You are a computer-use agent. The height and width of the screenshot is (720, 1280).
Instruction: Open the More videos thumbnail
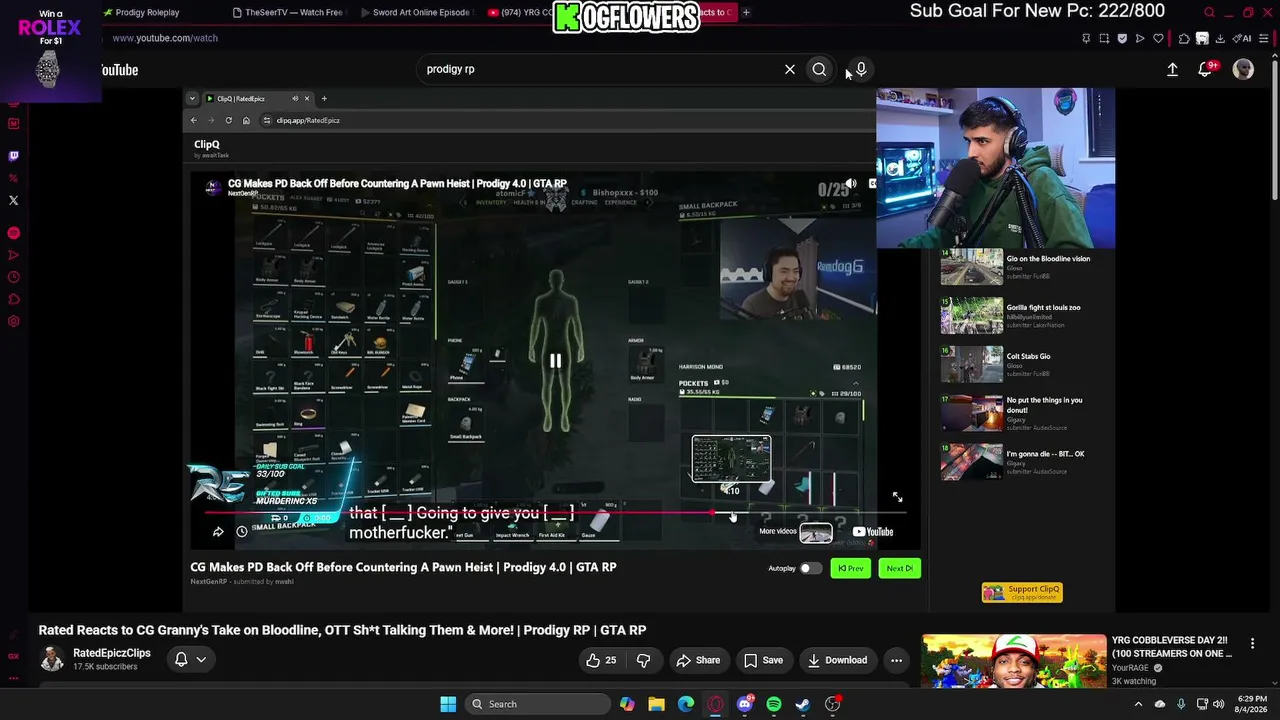816,533
